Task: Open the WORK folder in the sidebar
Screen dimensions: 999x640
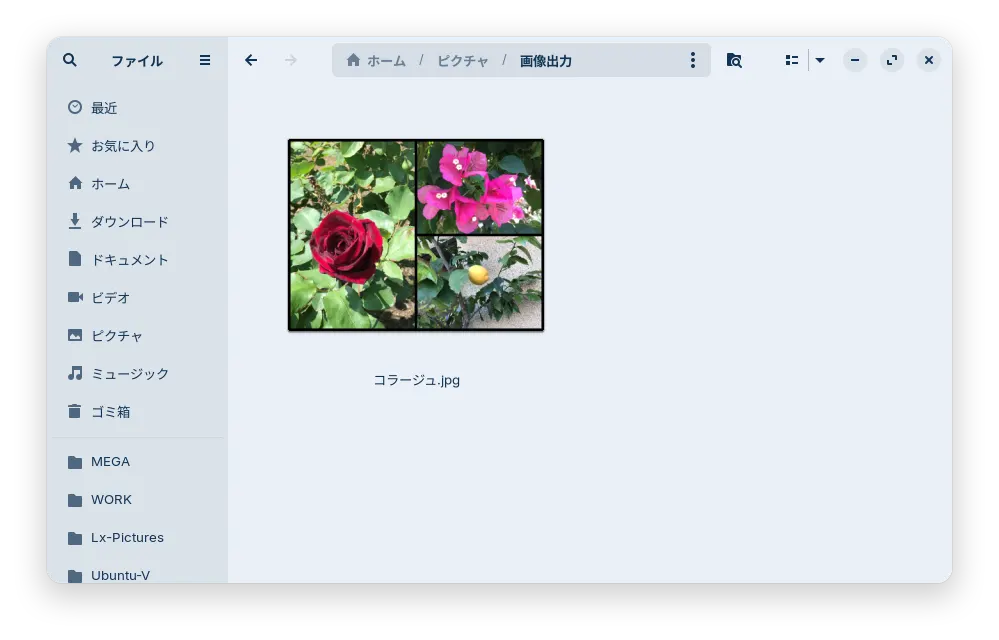Action: (x=111, y=499)
